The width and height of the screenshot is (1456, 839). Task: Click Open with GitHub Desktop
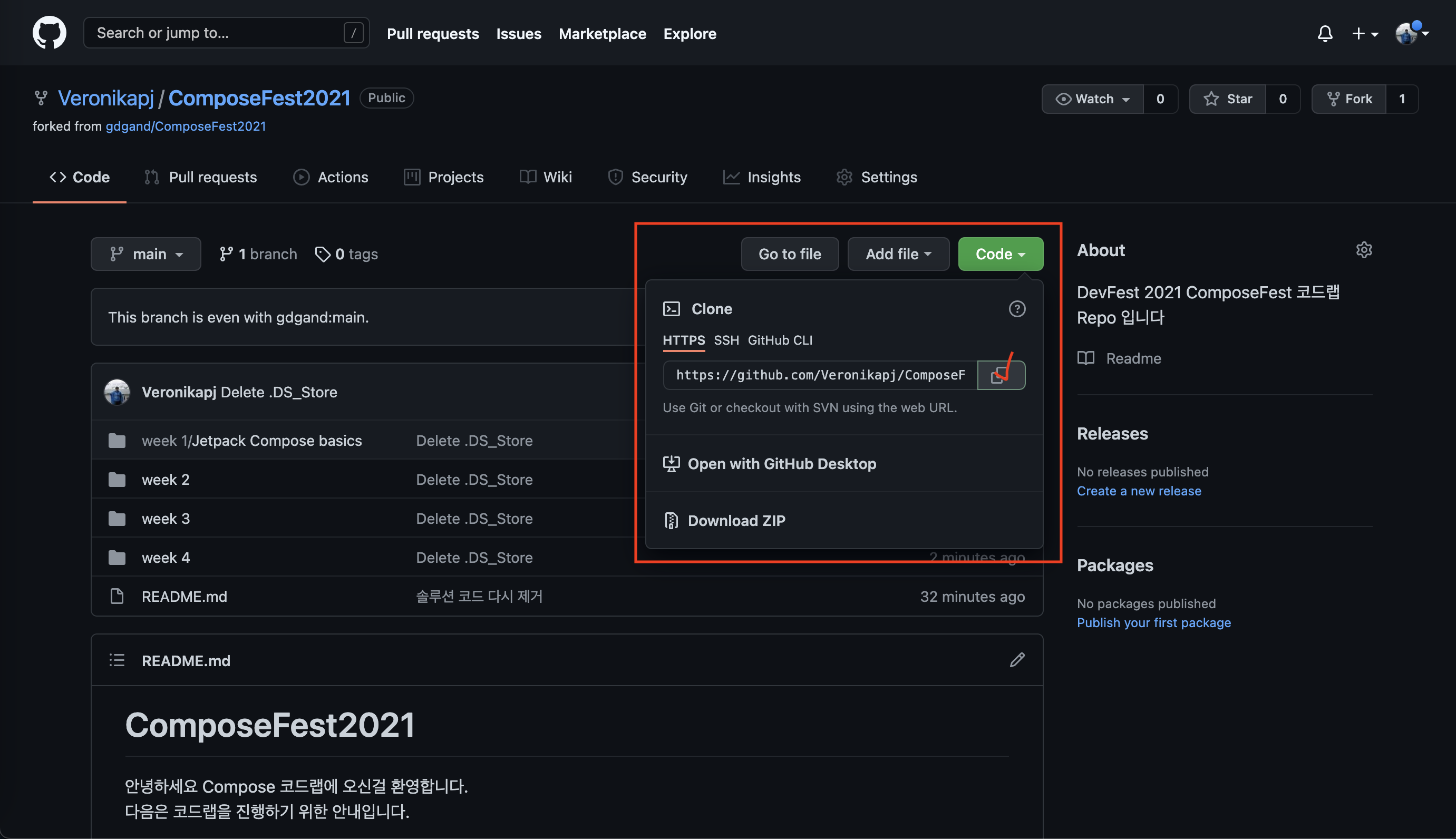(x=782, y=464)
